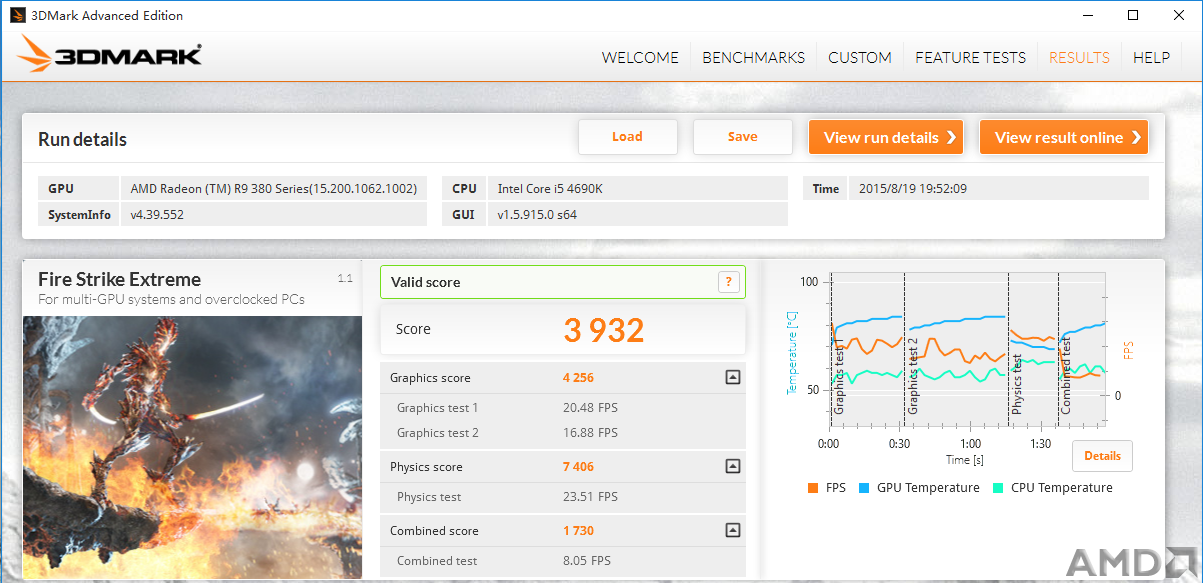Viewport: 1203px width, 583px height.
Task: Open the WELCOME tab
Action: [640, 58]
